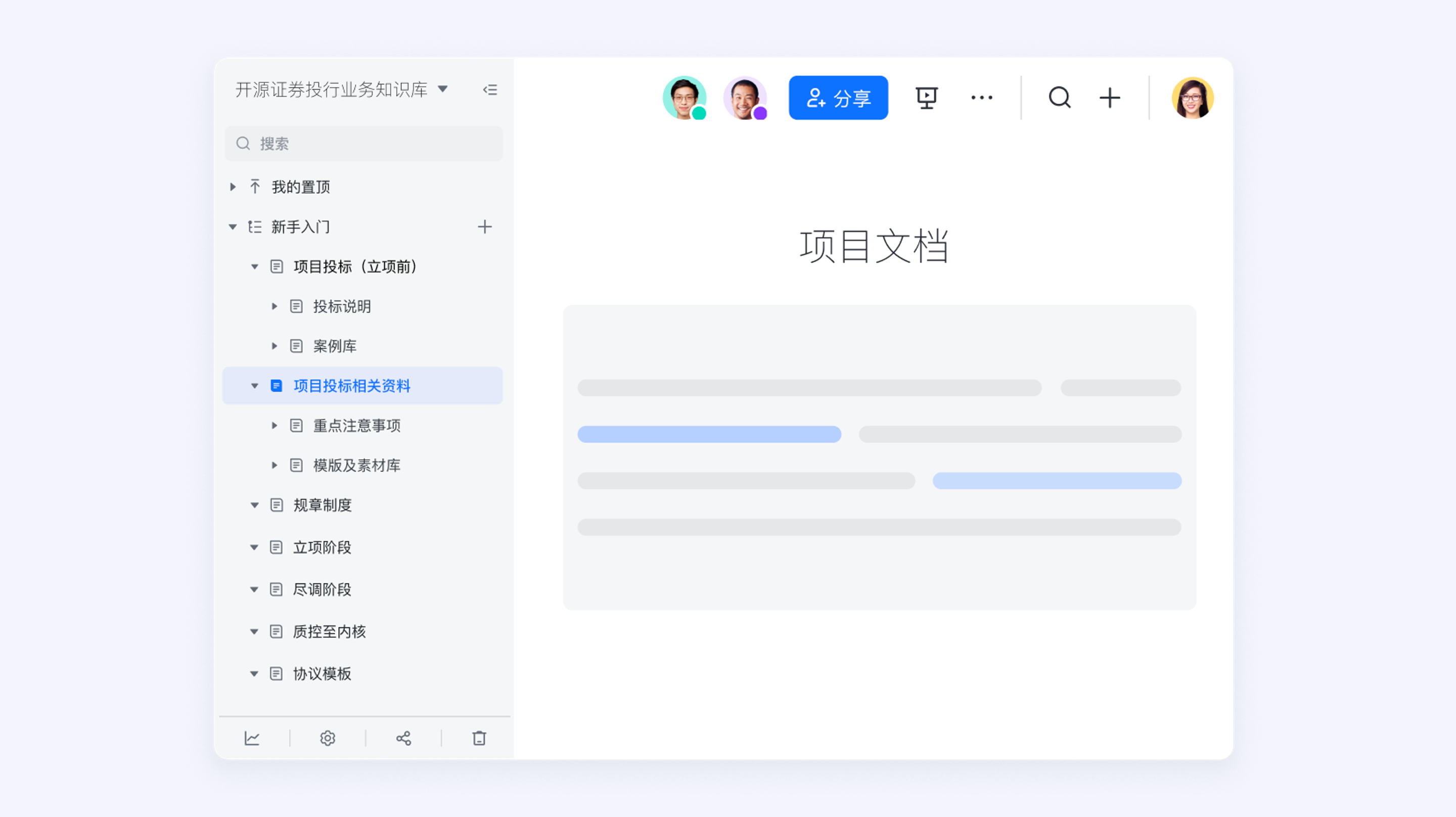Screen dimensions: 1456x817
Task: Click the 规章制度 document icon
Action: point(277,505)
